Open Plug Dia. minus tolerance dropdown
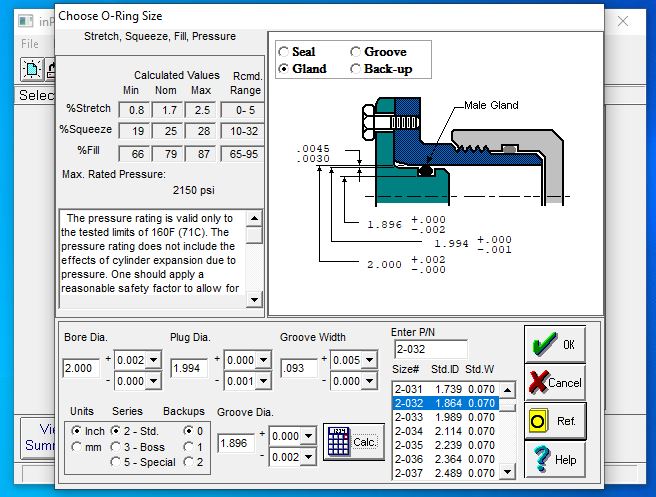The height and width of the screenshot is (497, 656). pyautogui.click(x=264, y=381)
